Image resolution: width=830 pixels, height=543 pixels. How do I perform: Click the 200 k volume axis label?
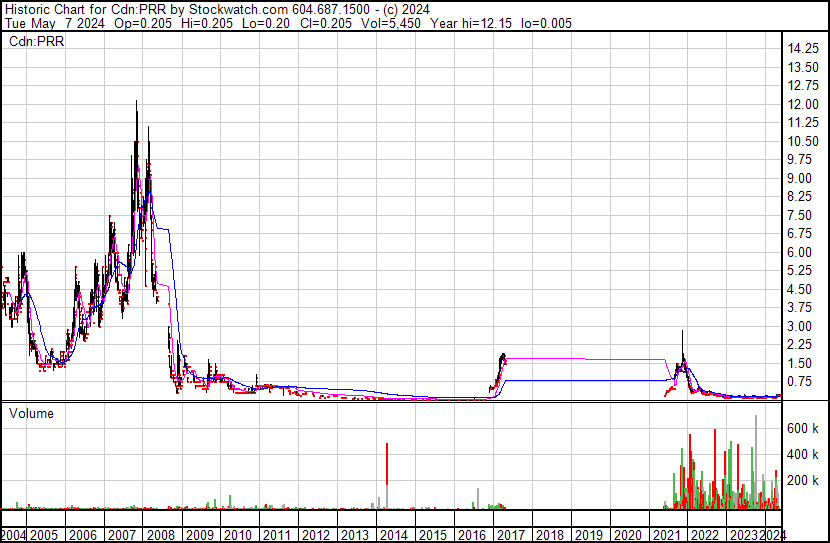click(x=803, y=480)
